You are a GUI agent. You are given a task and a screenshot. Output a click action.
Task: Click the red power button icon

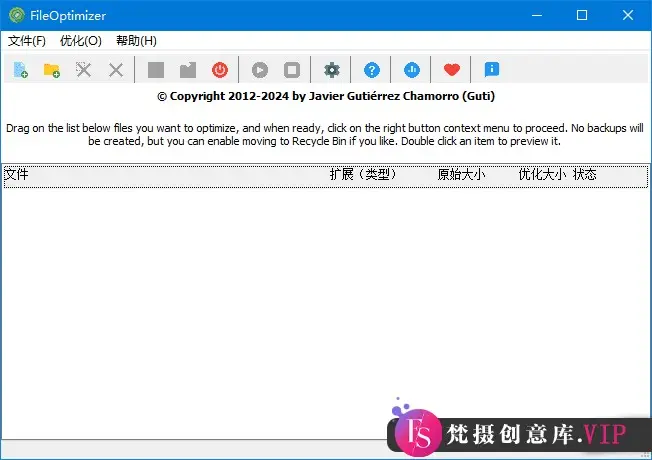[220, 70]
